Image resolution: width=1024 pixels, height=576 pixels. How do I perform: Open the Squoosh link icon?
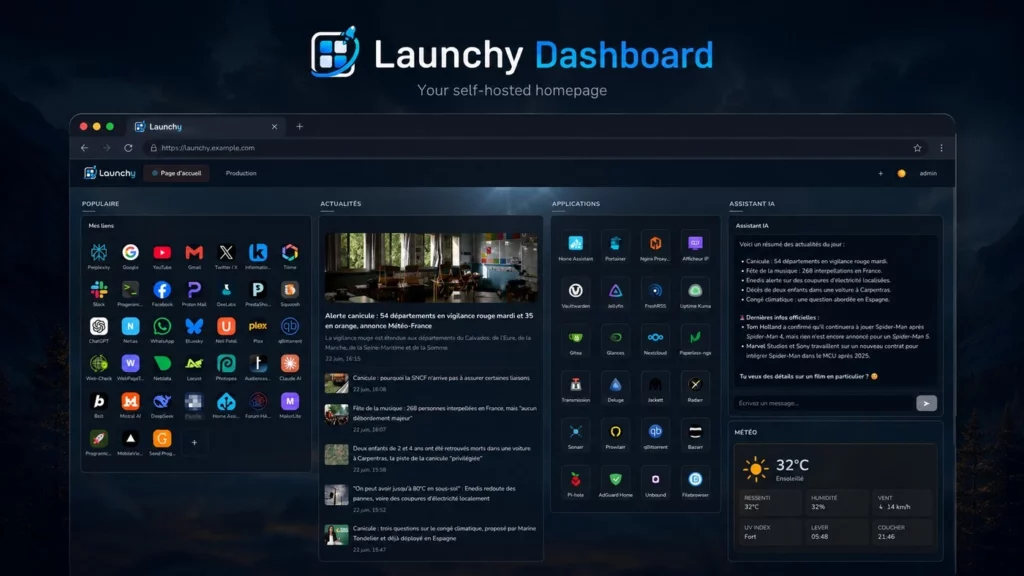(290, 290)
